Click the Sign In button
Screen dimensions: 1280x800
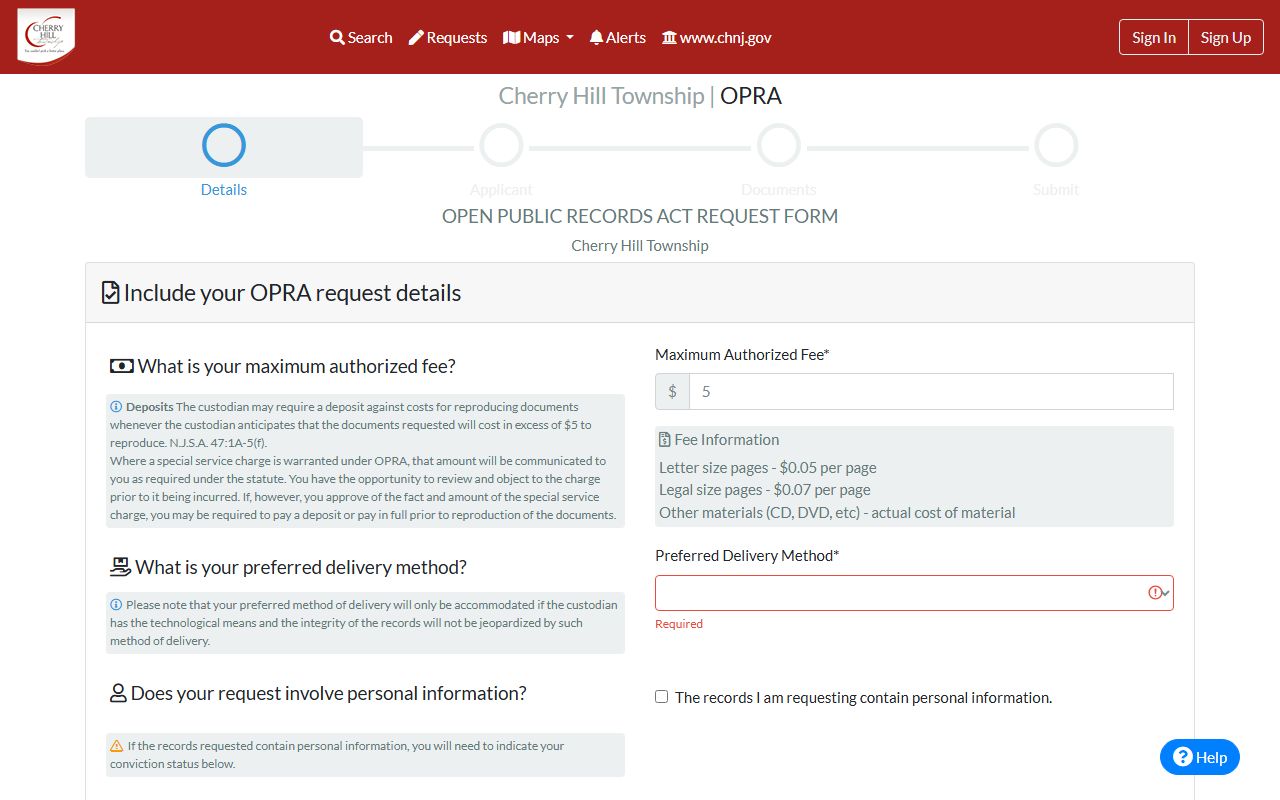[x=1154, y=37]
